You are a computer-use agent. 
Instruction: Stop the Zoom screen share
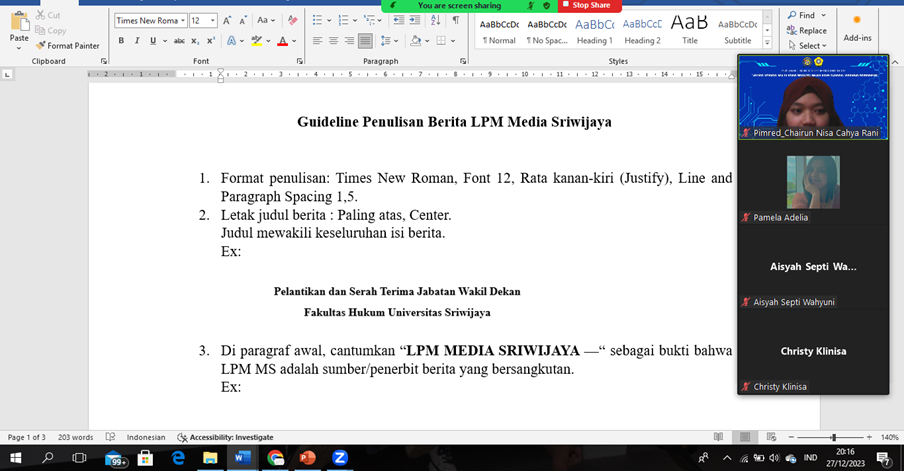pyautogui.click(x=591, y=6)
